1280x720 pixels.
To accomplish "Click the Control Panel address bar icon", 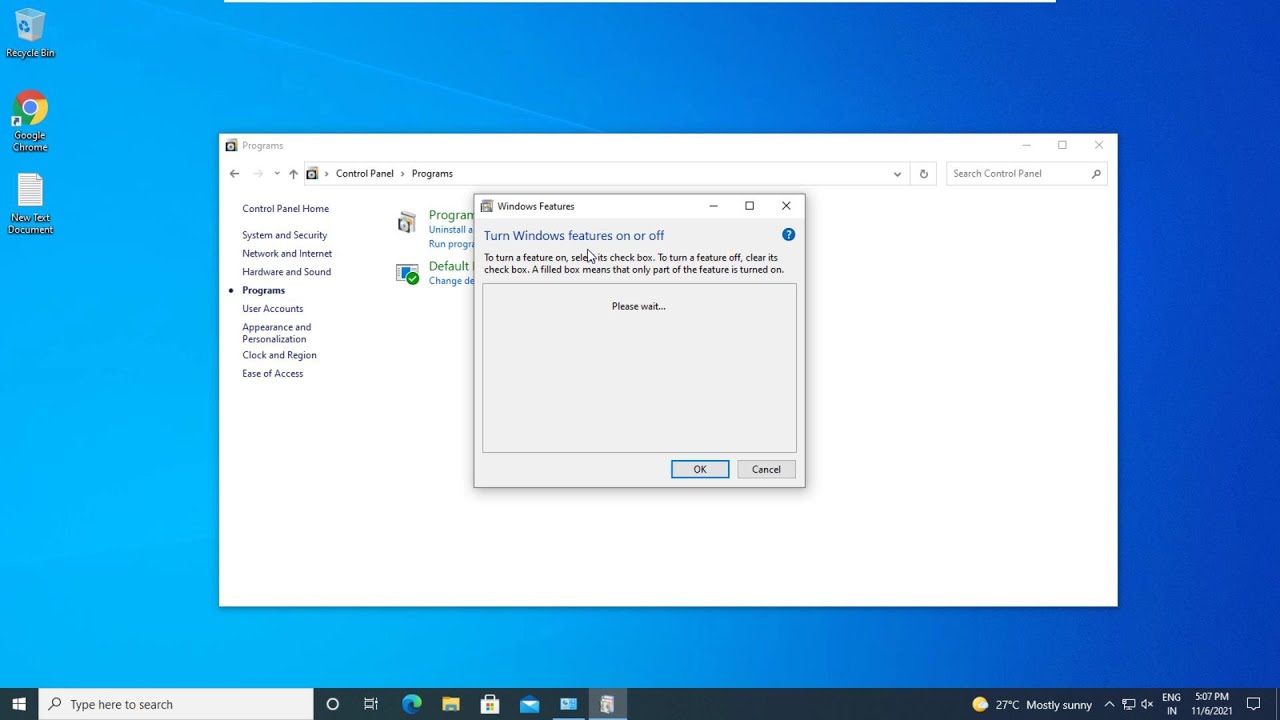I will coord(312,173).
